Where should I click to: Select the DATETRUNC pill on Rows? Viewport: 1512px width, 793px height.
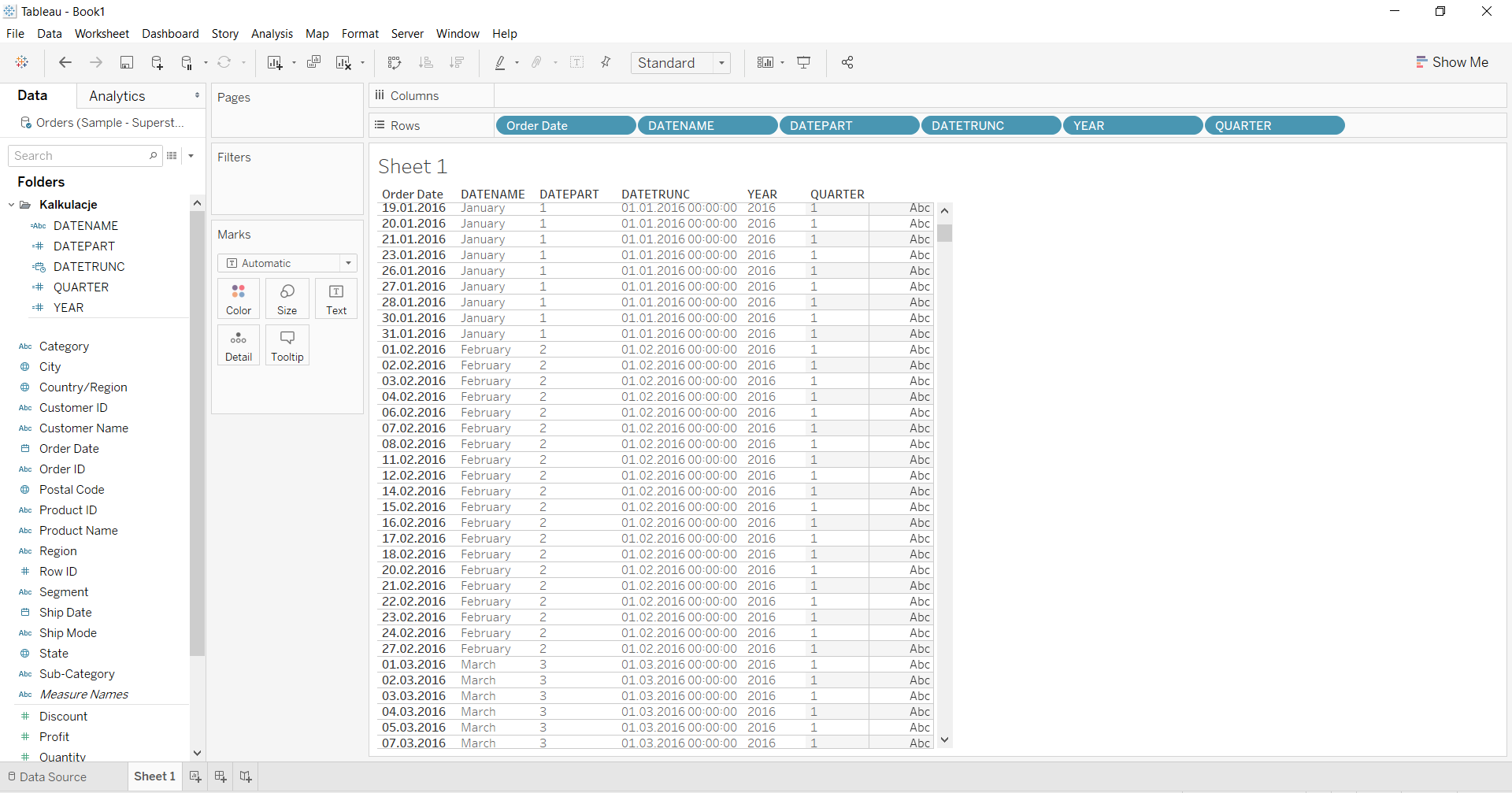pos(990,126)
